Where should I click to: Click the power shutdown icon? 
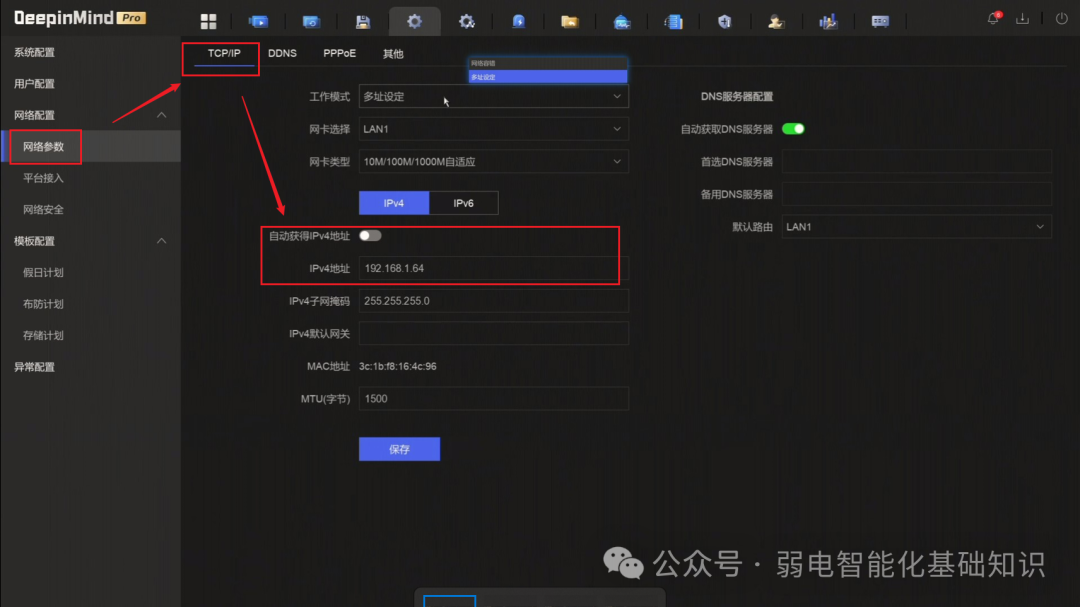(x=1061, y=19)
